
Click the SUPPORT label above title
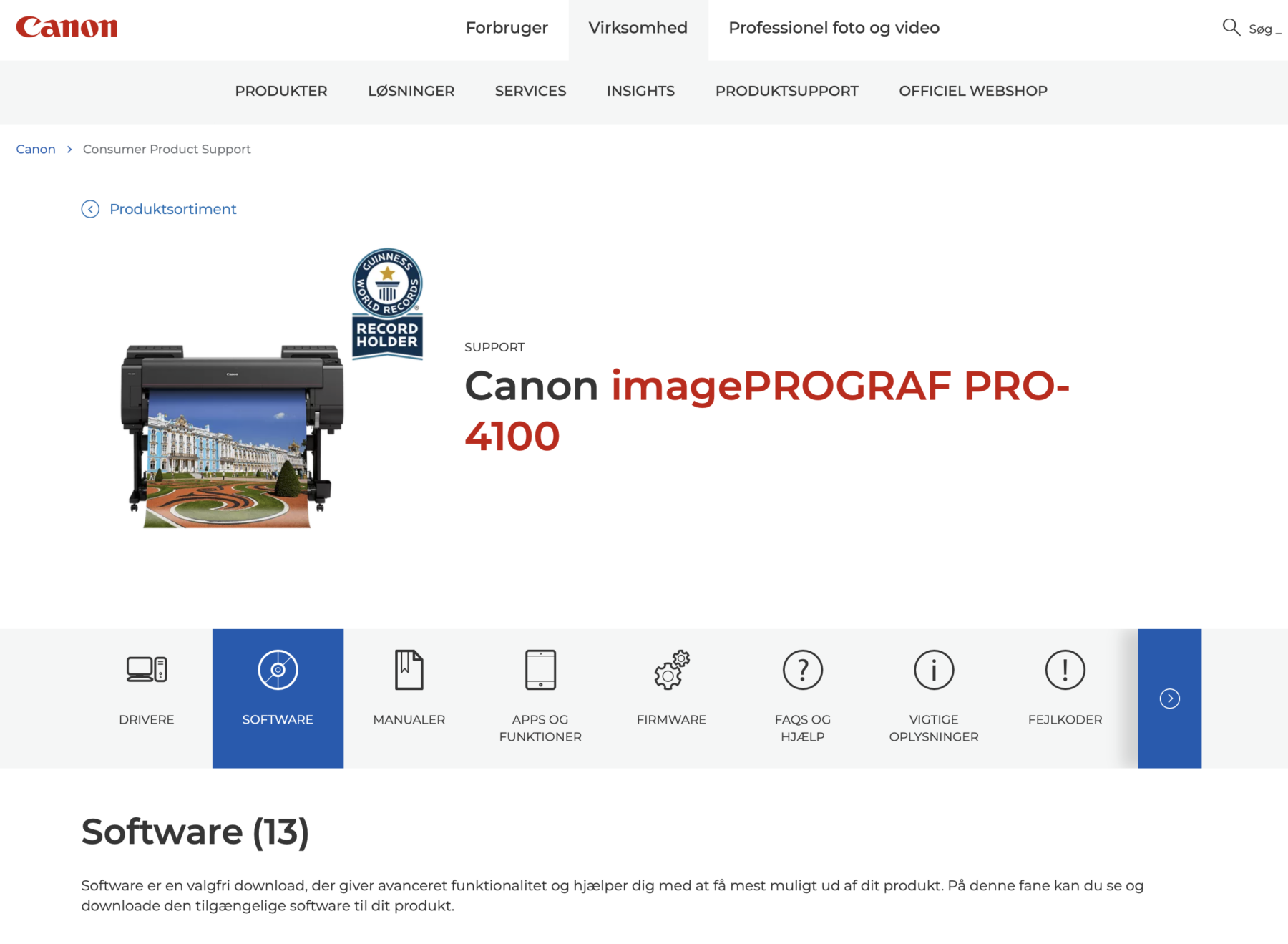494,347
